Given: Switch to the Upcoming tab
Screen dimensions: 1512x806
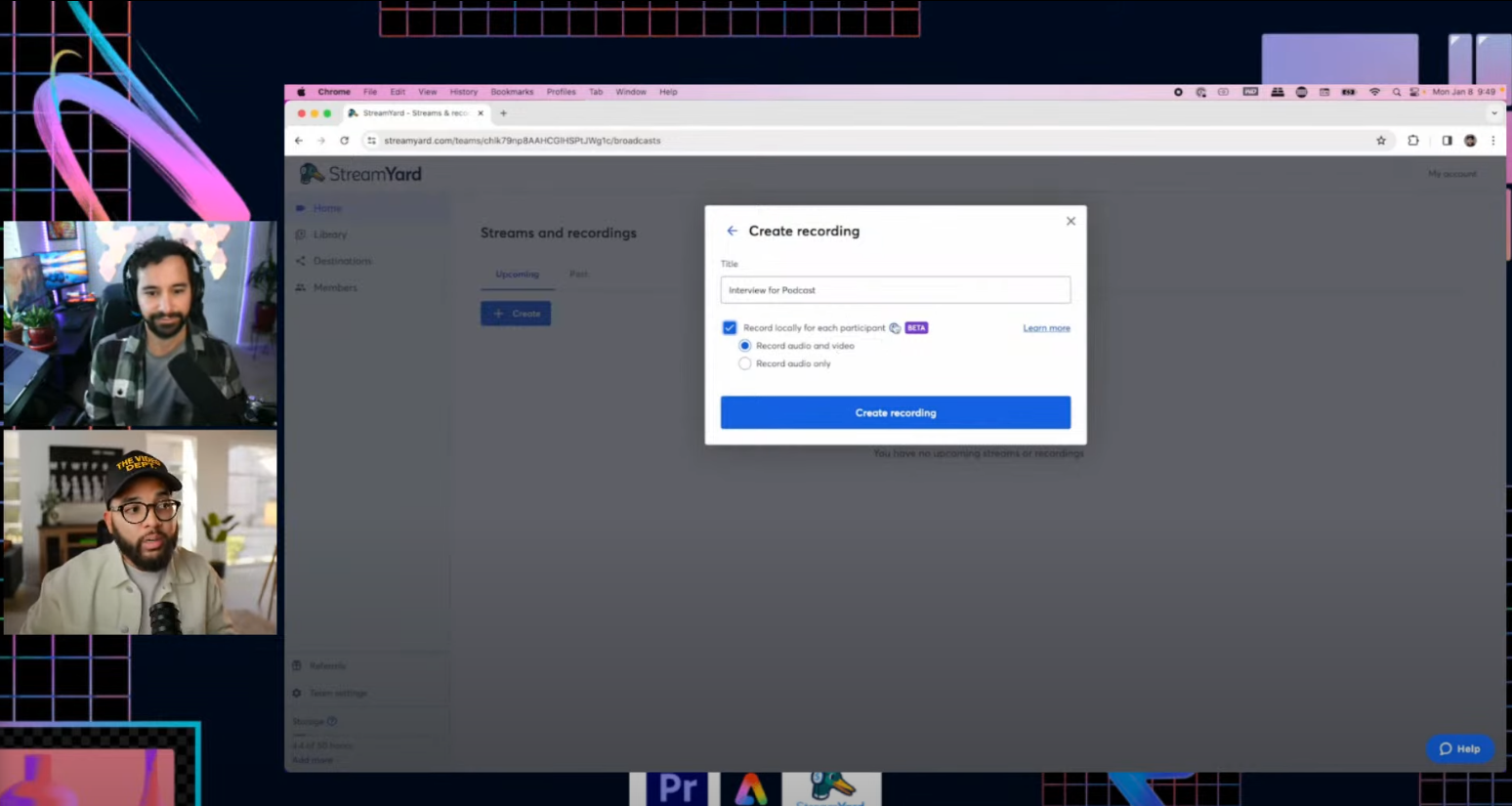Looking at the screenshot, I should 517,275.
